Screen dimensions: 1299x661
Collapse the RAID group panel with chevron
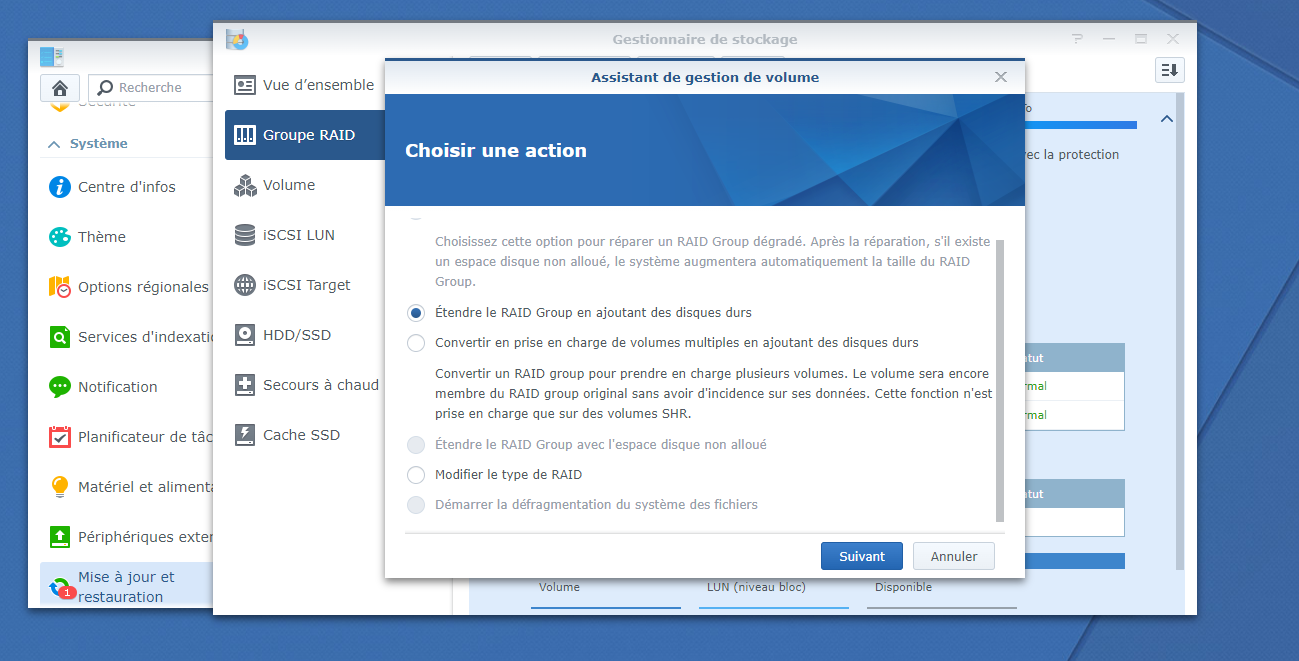click(1166, 119)
